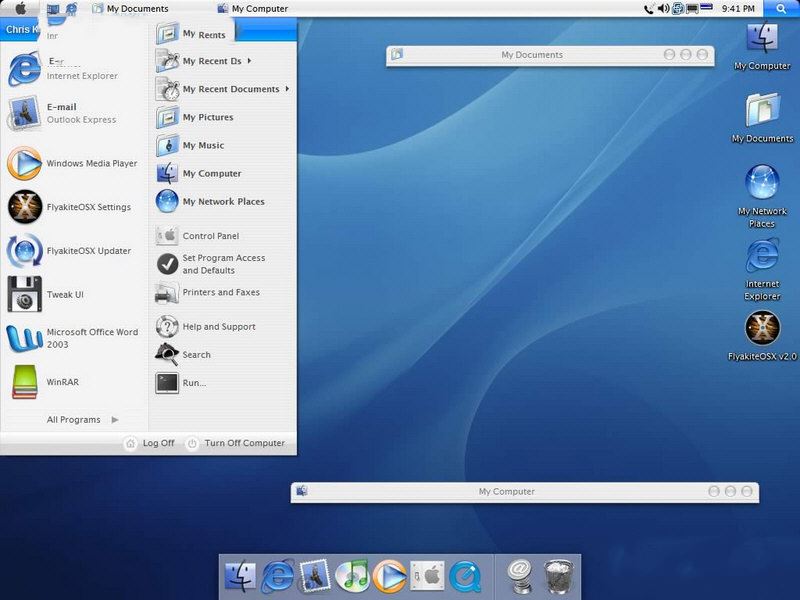Open Set Program Access and Defaults
800x600 pixels.
point(210,264)
